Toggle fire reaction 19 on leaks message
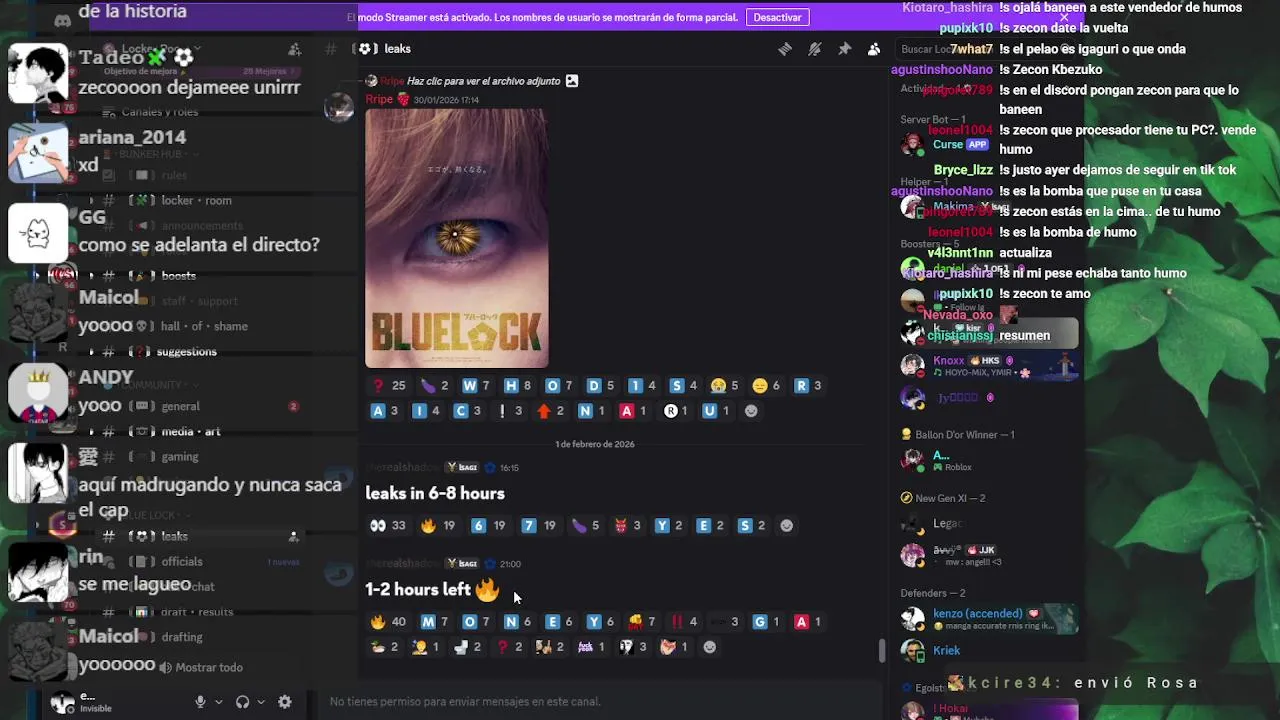 (x=438, y=526)
